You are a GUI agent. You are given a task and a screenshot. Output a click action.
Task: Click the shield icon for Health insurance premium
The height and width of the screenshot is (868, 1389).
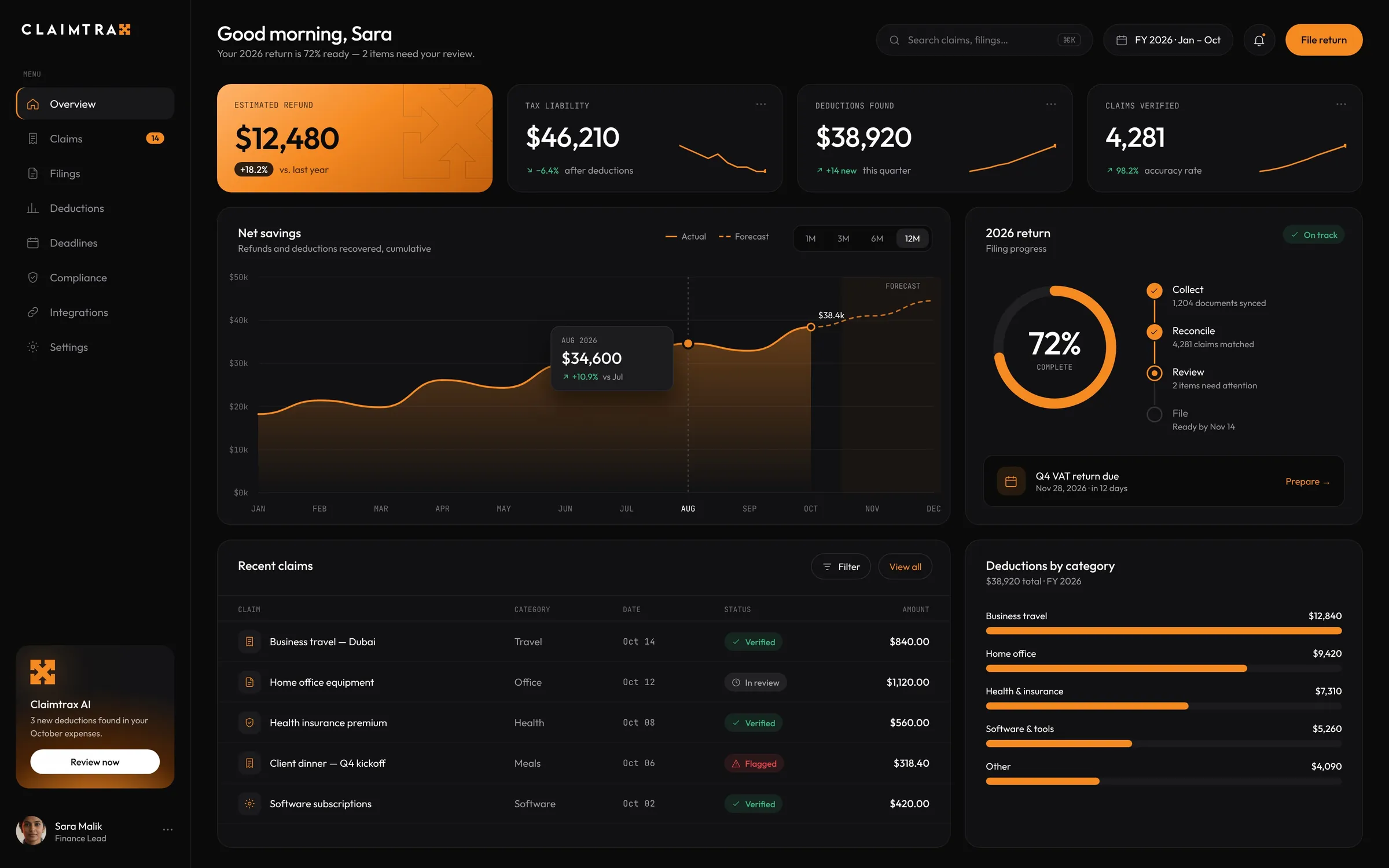tap(249, 723)
